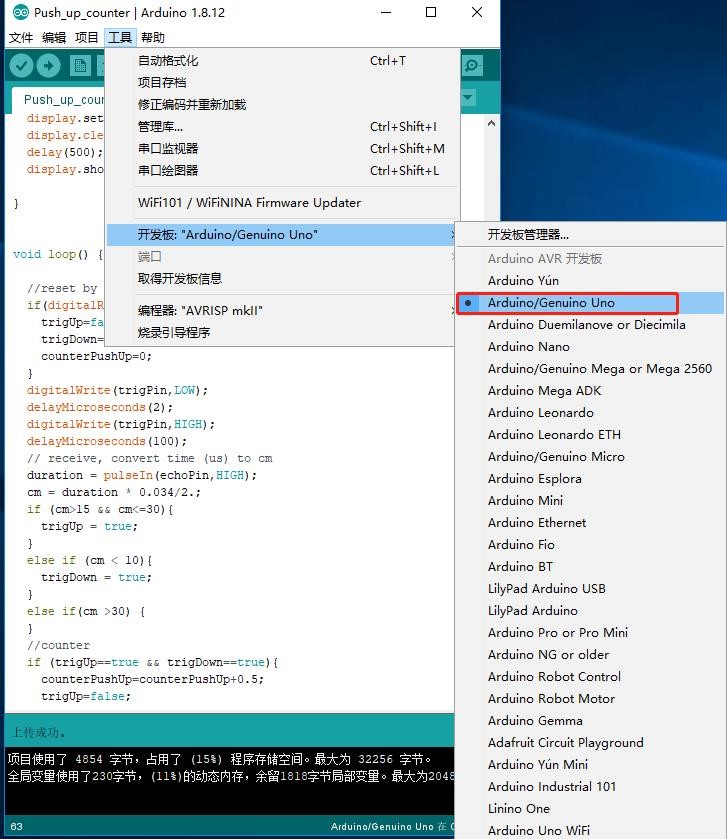Select Arduino/Genuino Mega or Mega 2560
Viewport: 727px width, 839px height.
coord(599,369)
